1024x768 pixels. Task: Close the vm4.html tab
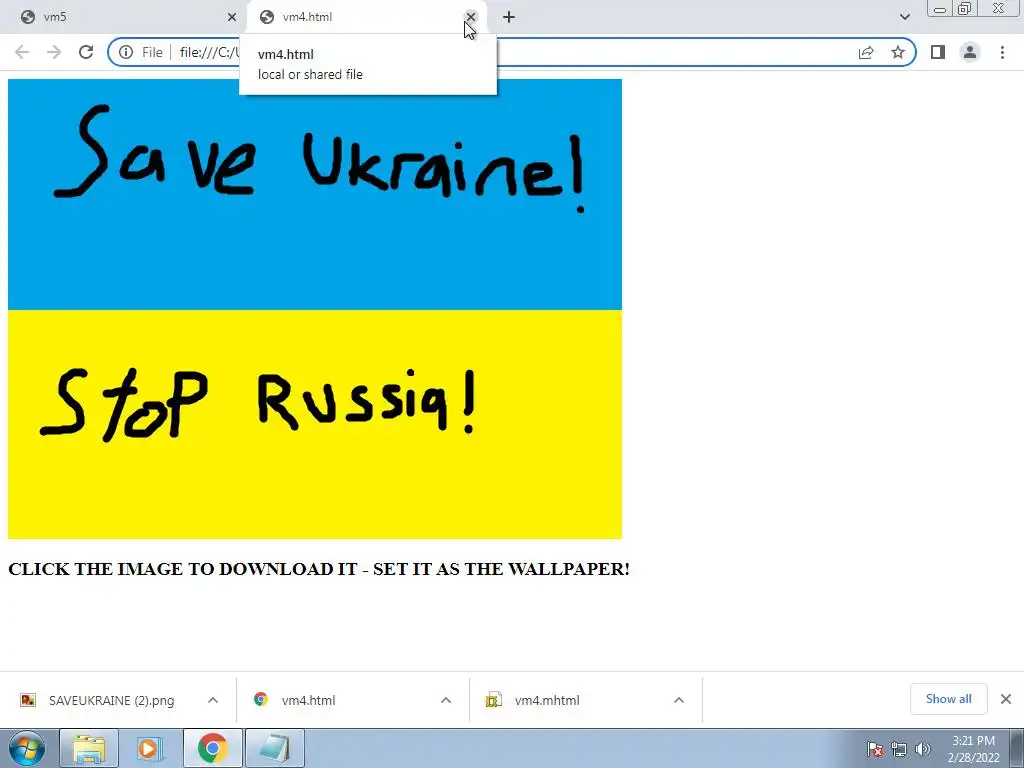coord(470,17)
